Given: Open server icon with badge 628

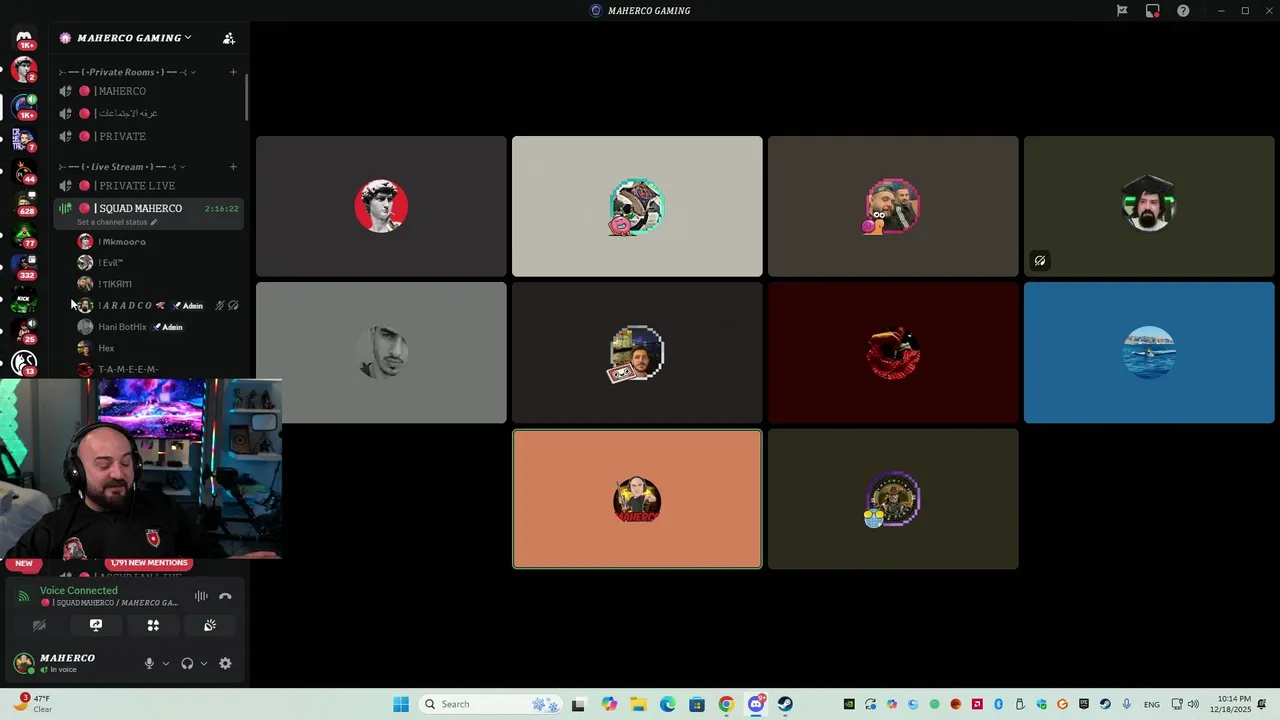Looking at the screenshot, I should pyautogui.click(x=24, y=203).
